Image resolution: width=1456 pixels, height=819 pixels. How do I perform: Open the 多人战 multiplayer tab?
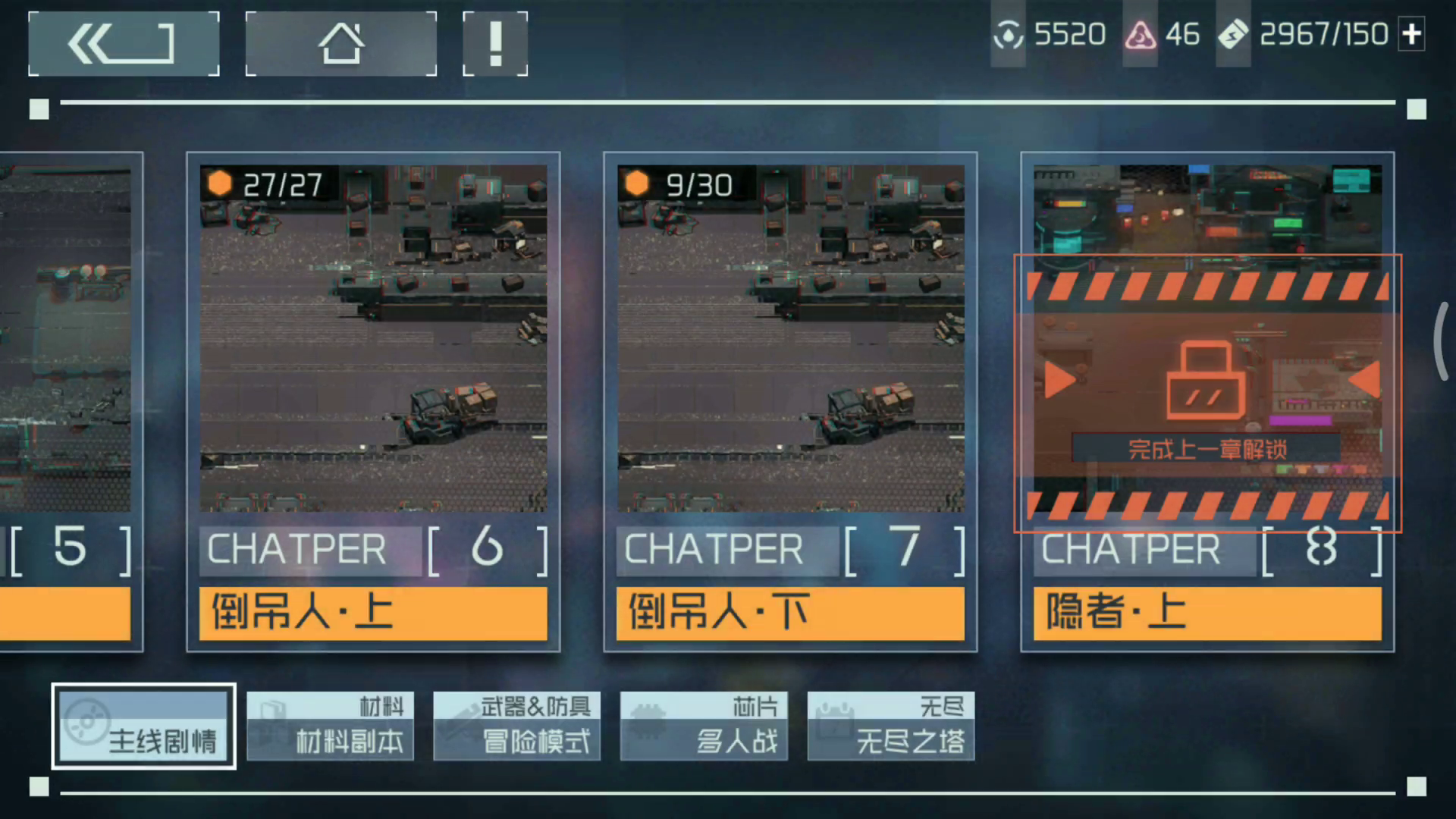pyautogui.click(x=704, y=726)
